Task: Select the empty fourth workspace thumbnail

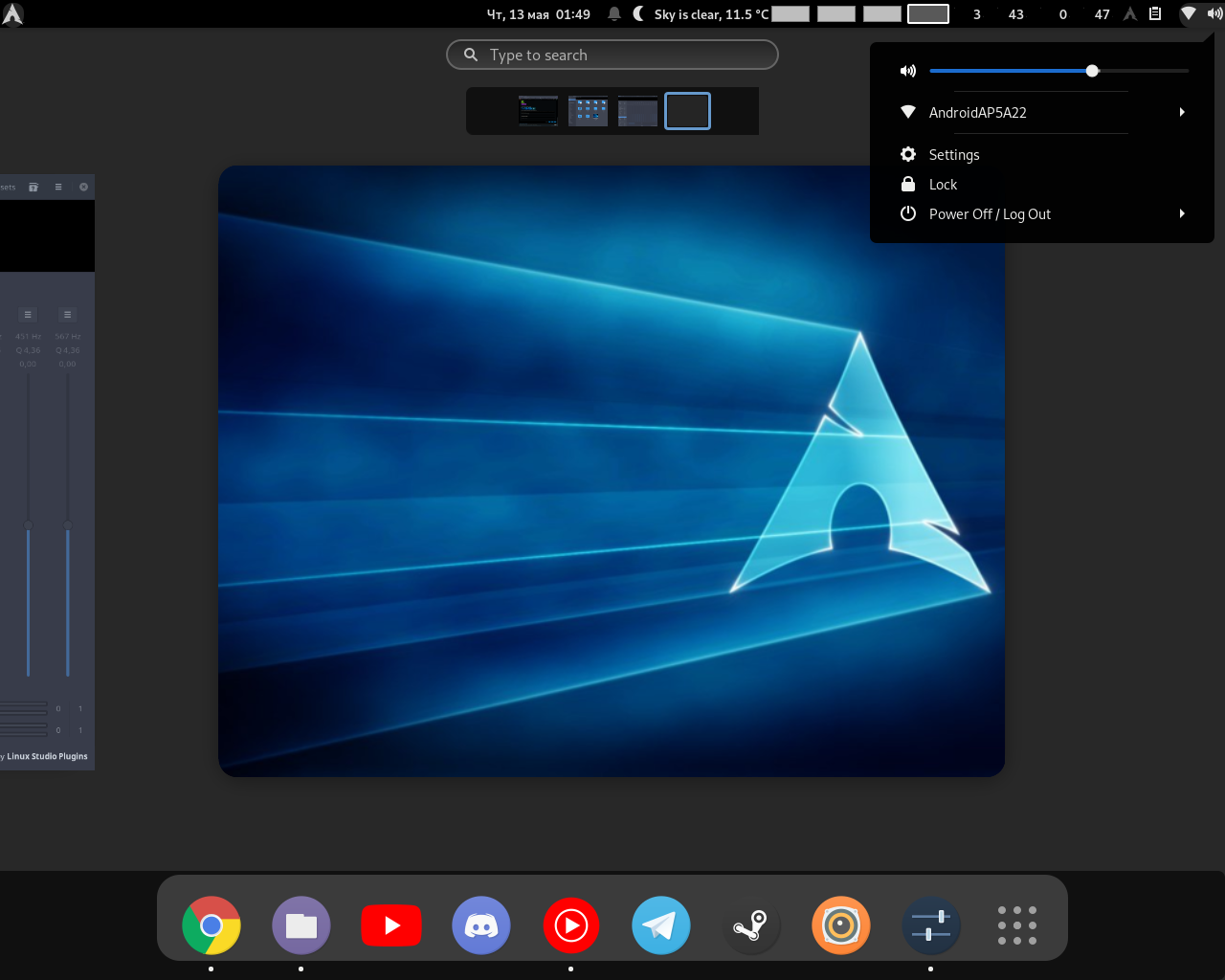Action: click(x=687, y=111)
